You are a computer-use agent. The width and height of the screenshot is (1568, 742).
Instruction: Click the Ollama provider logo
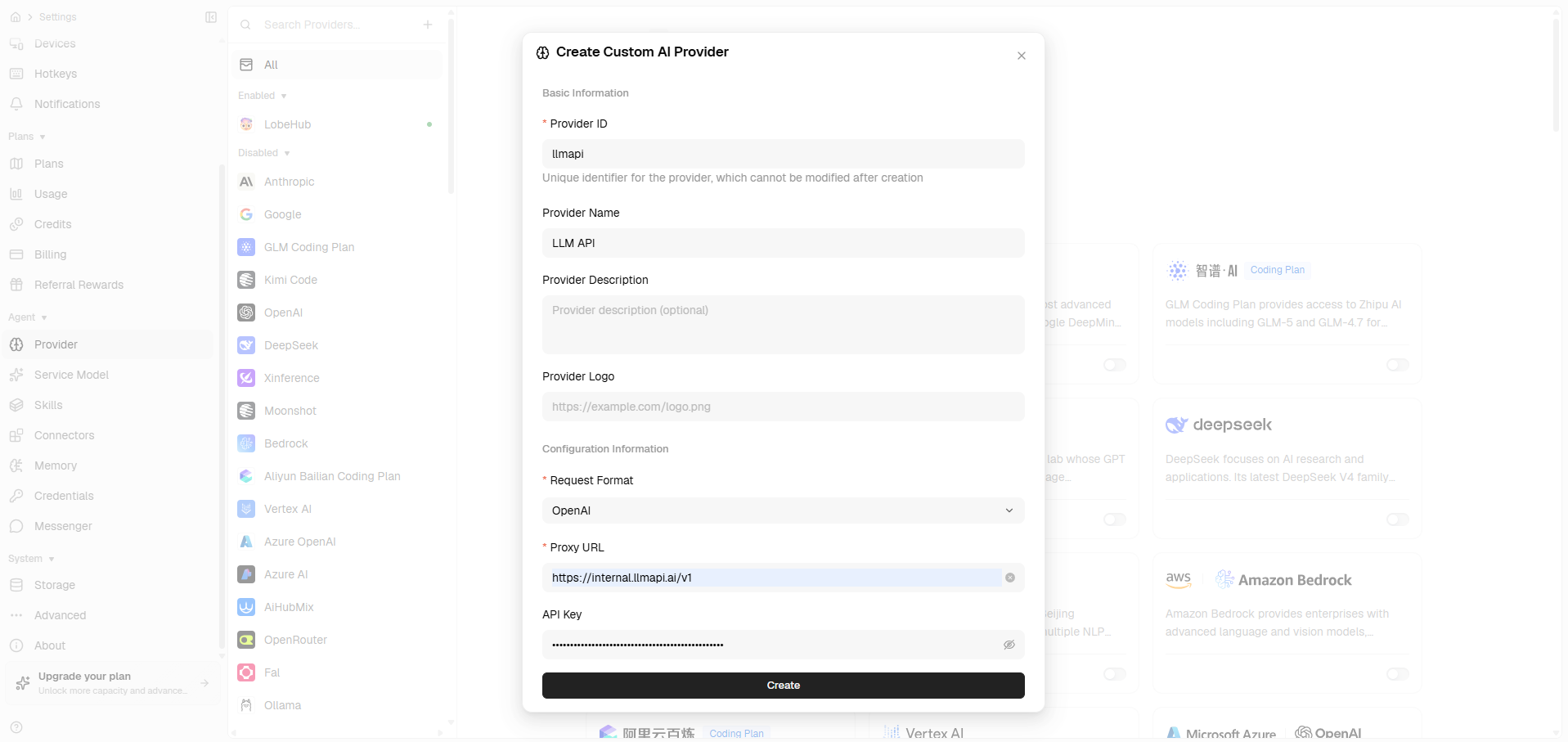[x=246, y=705]
